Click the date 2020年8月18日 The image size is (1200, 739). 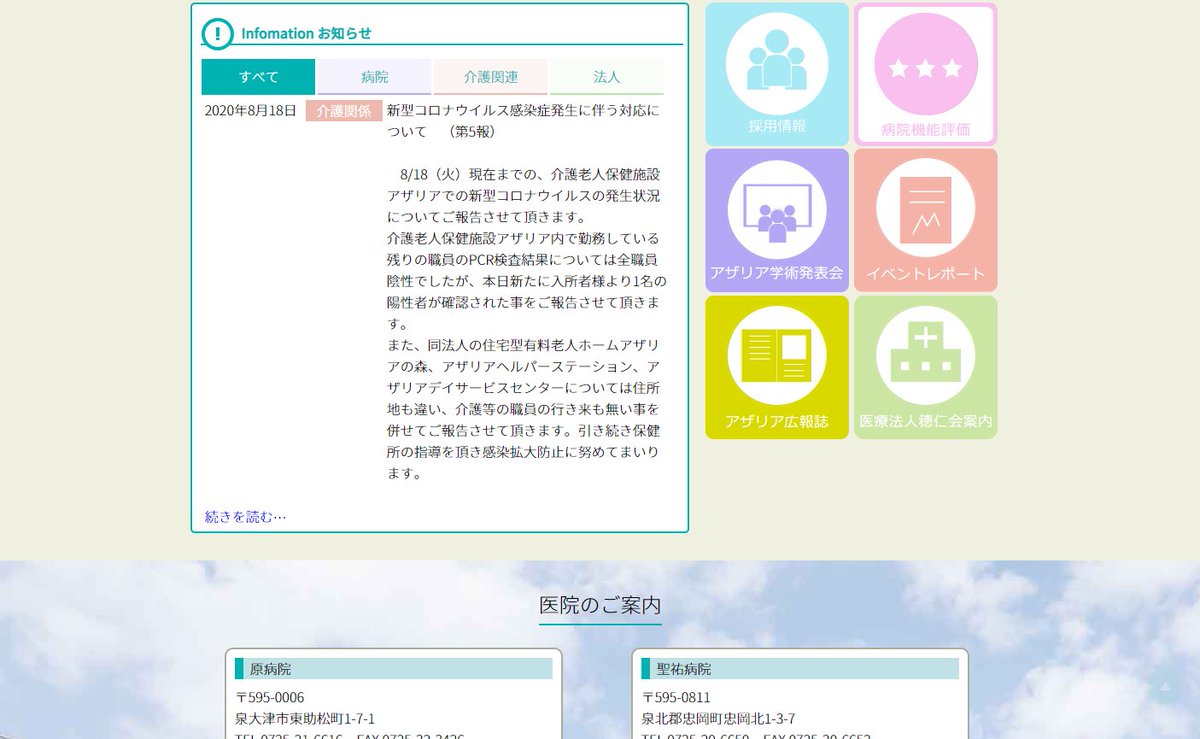tap(250, 111)
